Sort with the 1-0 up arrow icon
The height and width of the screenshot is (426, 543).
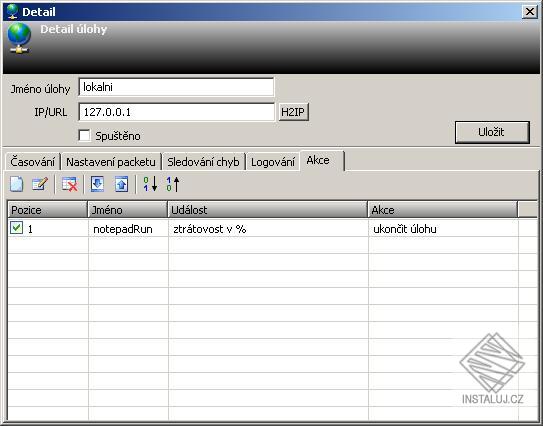(173, 184)
